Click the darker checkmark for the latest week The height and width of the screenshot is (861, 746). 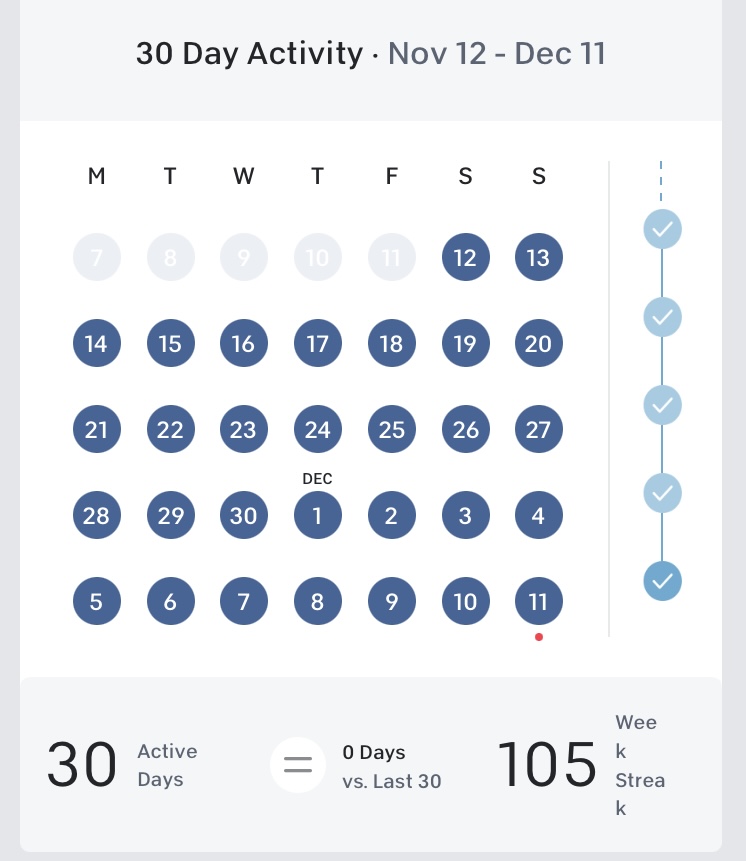click(662, 581)
